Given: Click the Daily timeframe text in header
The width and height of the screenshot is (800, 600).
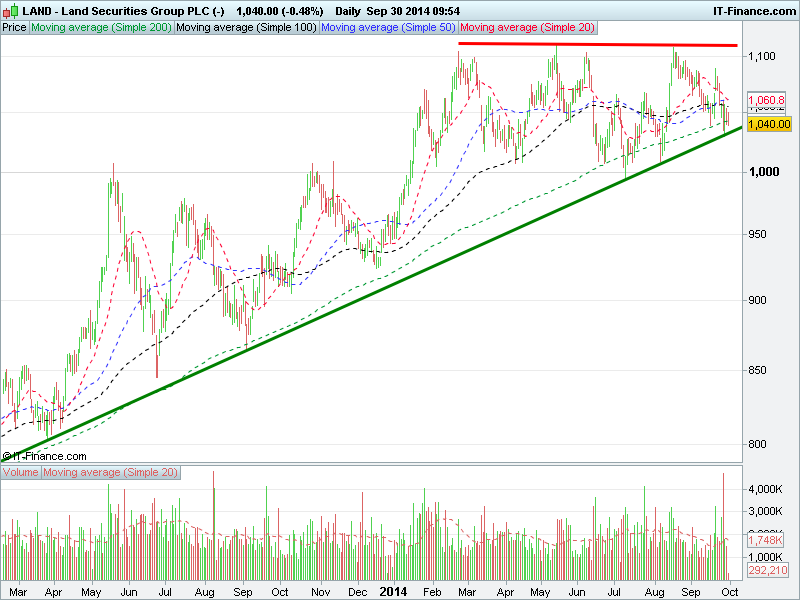Looking at the screenshot, I should coord(347,11).
